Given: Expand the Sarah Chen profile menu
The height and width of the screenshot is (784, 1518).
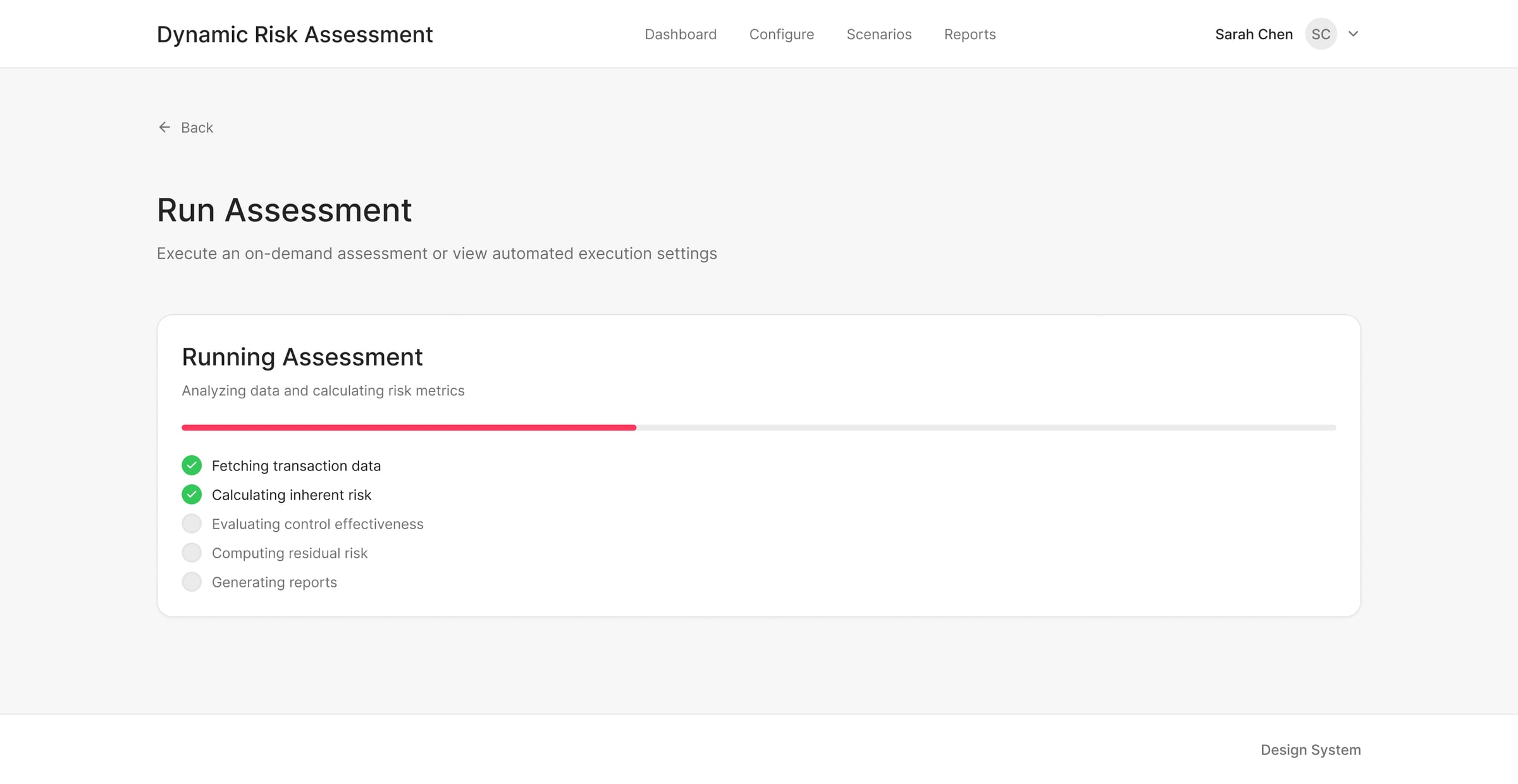Looking at the screenshot, I should tap(1253, 34).
